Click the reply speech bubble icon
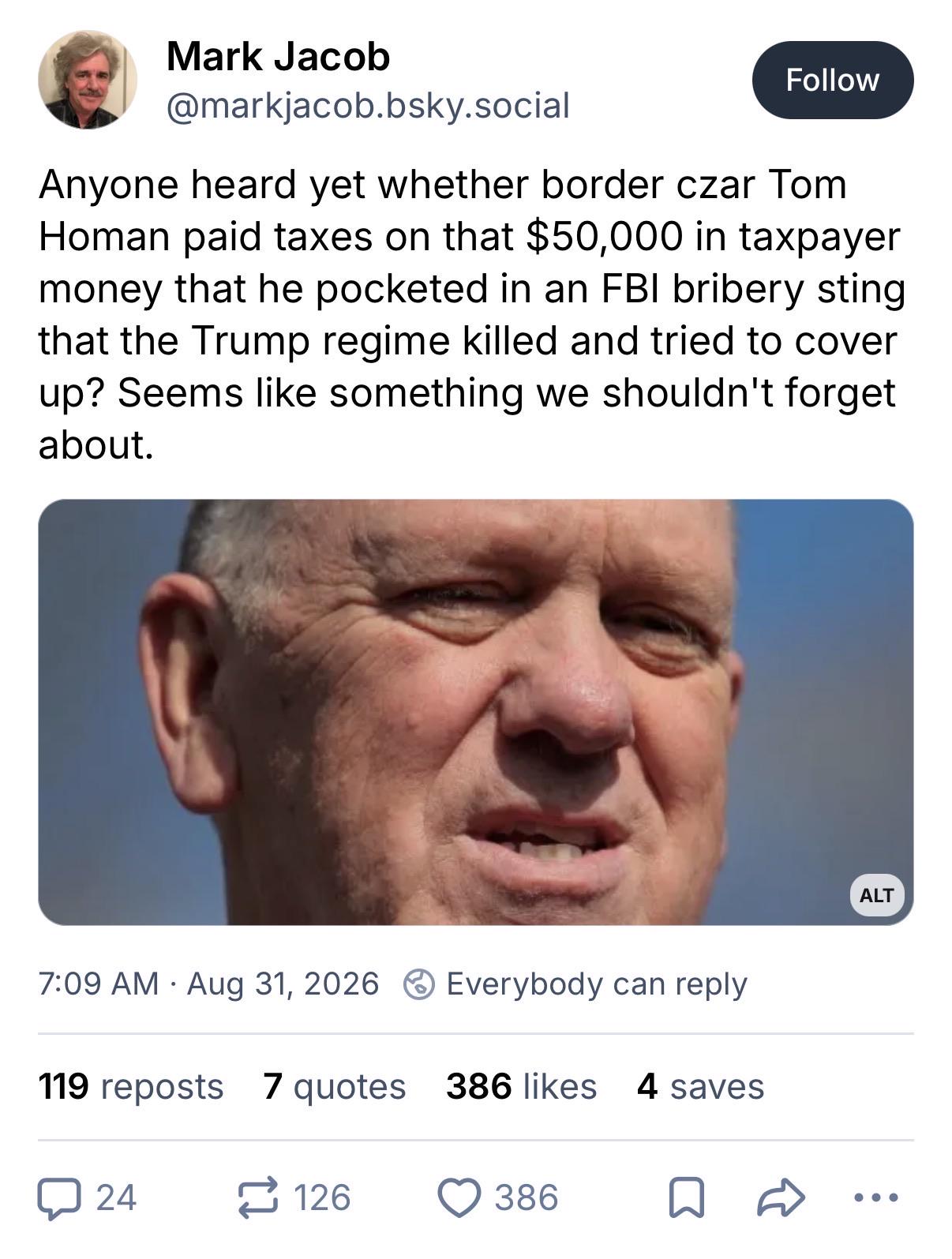Screen dimensions: 952x1259 59,1197
